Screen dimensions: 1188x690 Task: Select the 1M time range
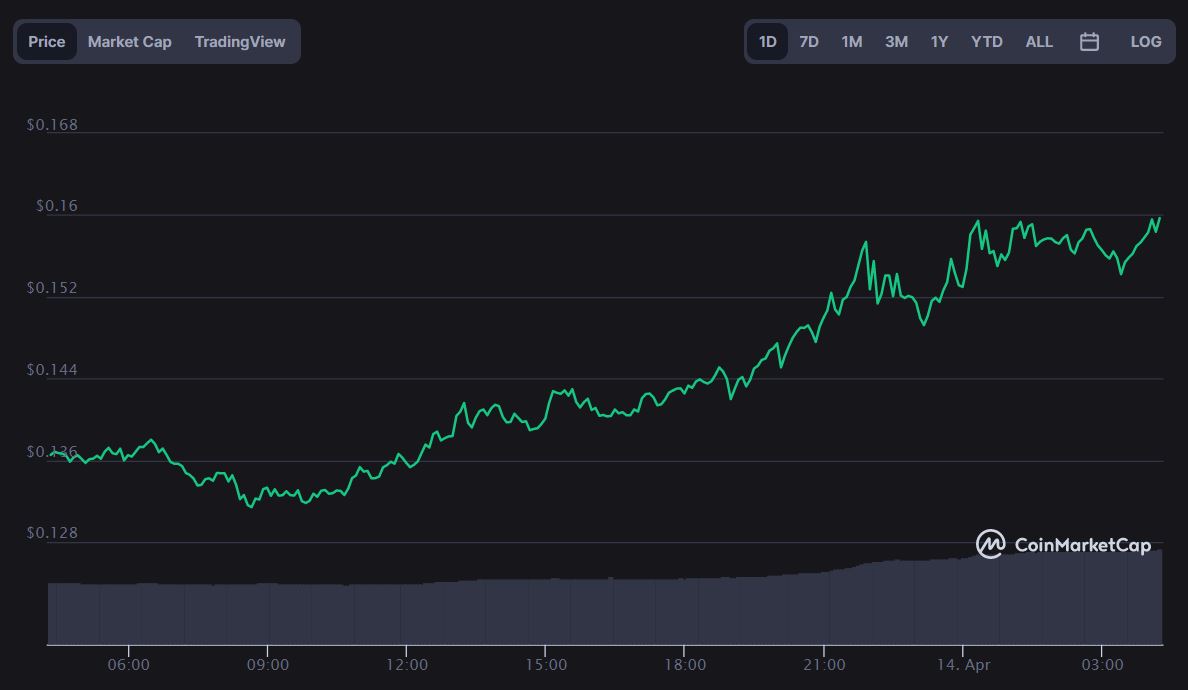[x=851, y=41]
